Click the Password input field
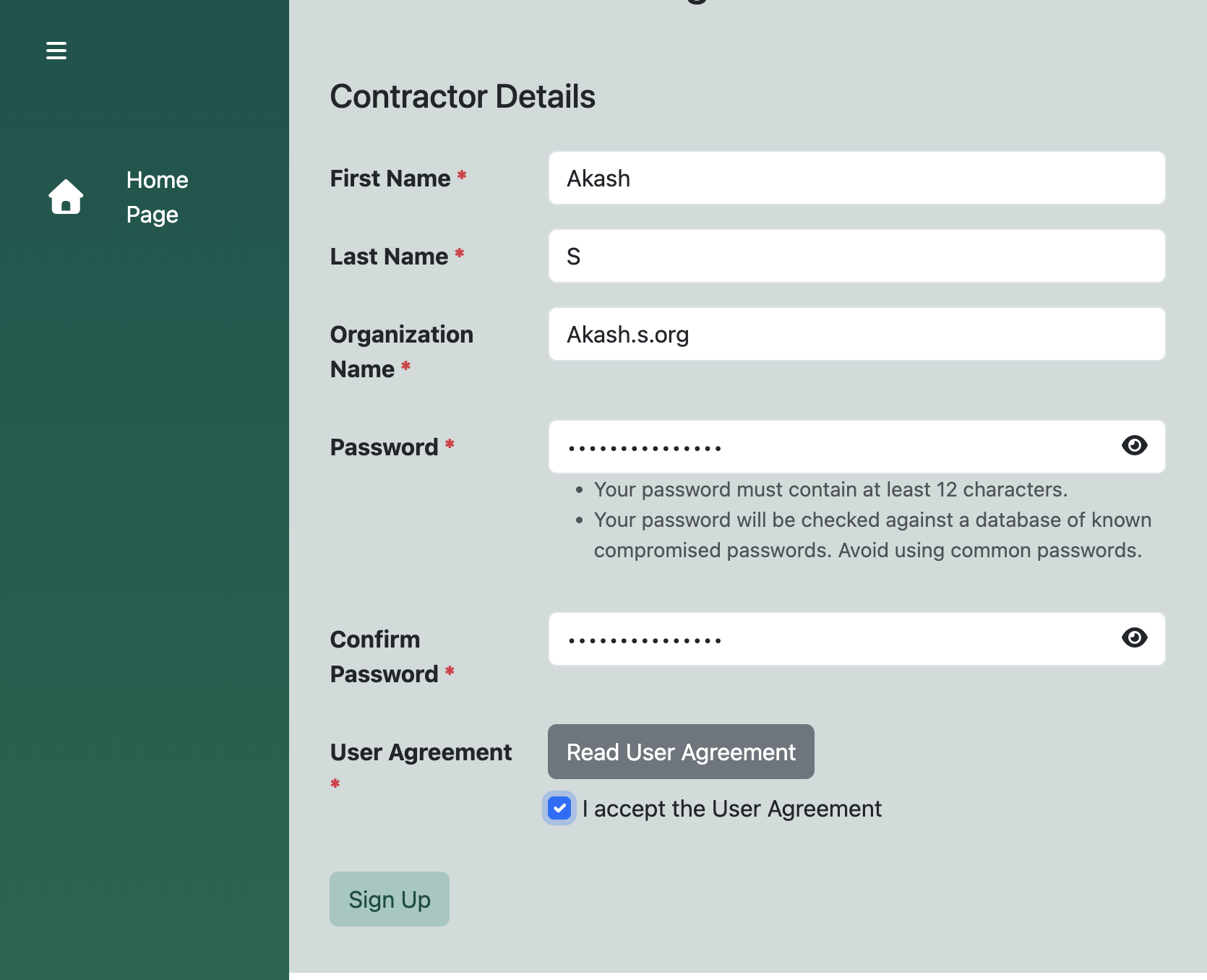The image size is (1207, 980). pos(856,447)
